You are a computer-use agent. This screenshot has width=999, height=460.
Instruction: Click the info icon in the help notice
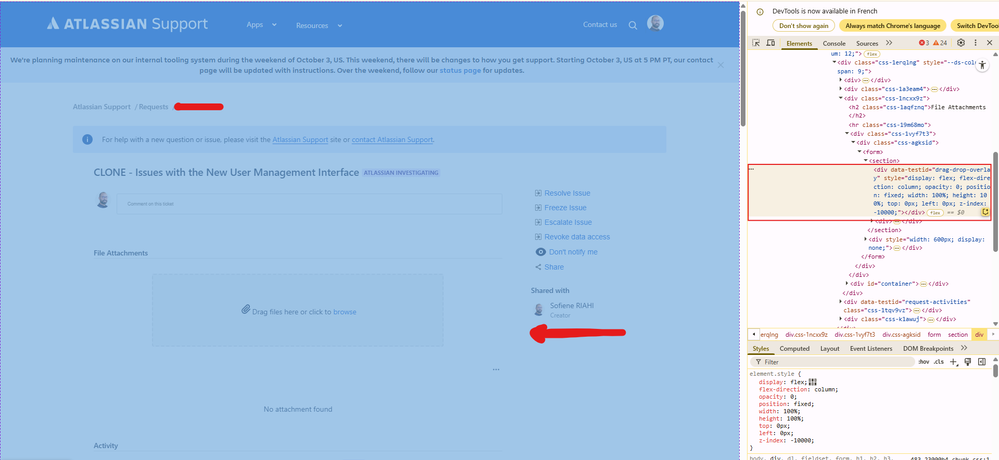[87, 140]
